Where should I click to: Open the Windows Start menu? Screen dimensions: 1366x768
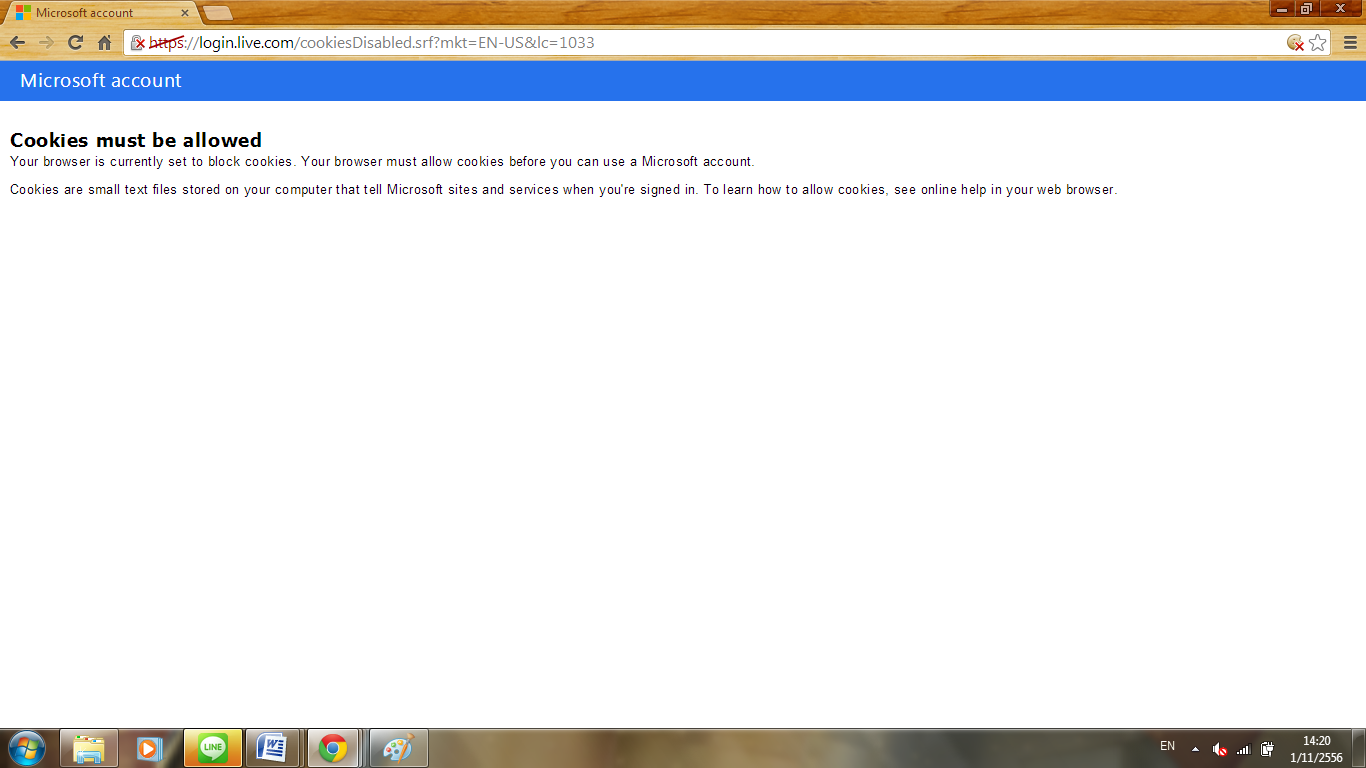27,748
